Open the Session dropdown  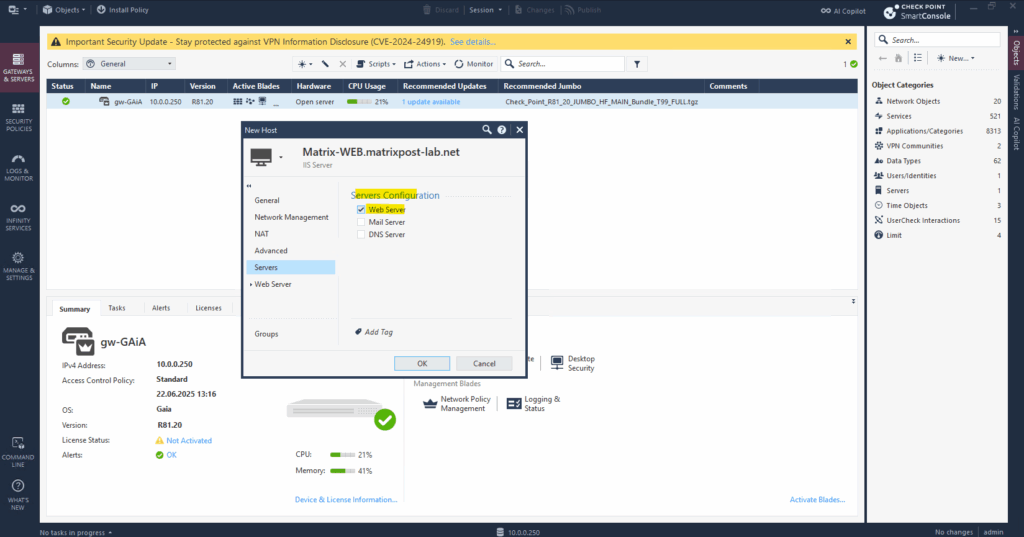click(x=486, y=10)
